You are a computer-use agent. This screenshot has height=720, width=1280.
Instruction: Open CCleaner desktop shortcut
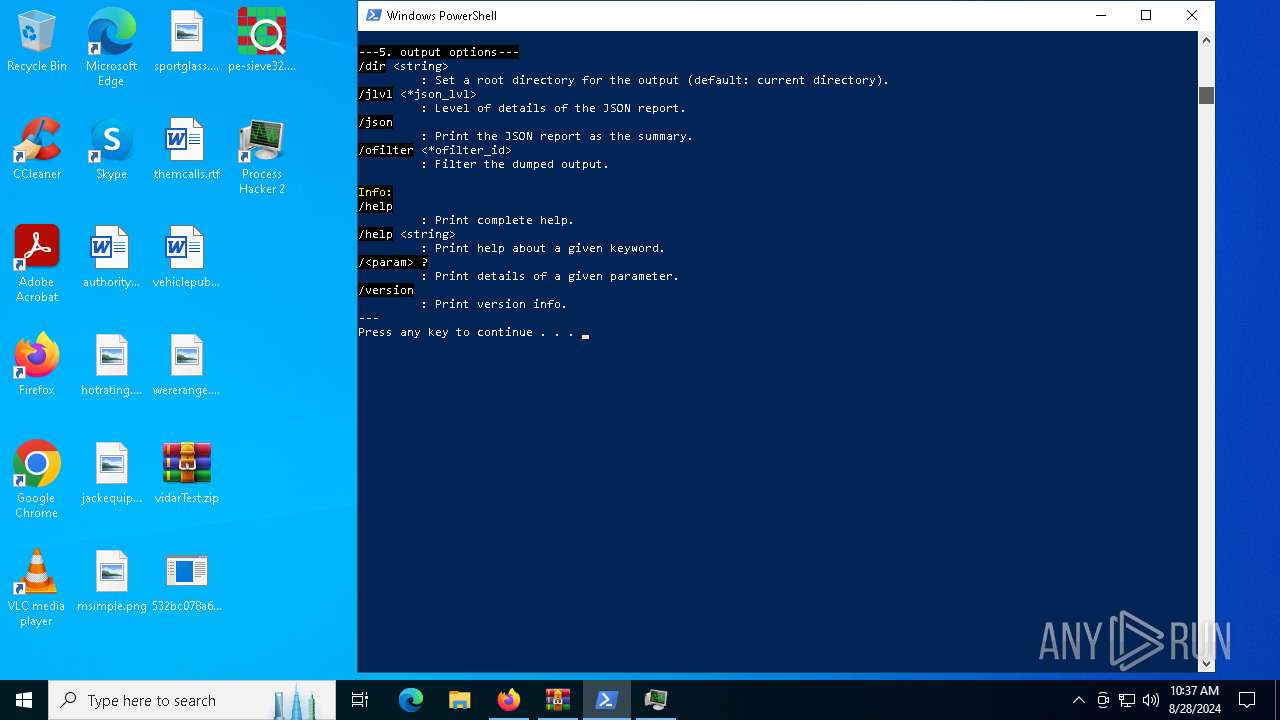[x=37, y=150]
